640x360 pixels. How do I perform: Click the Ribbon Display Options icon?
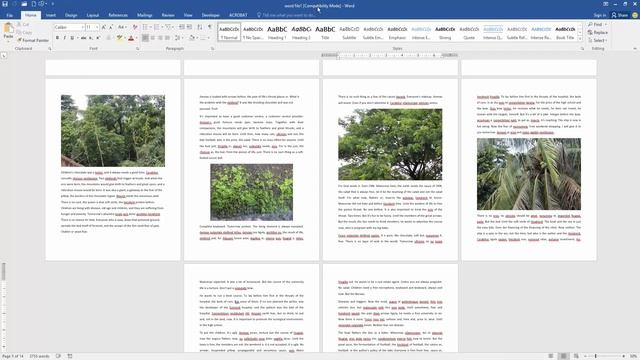(606, 4)
